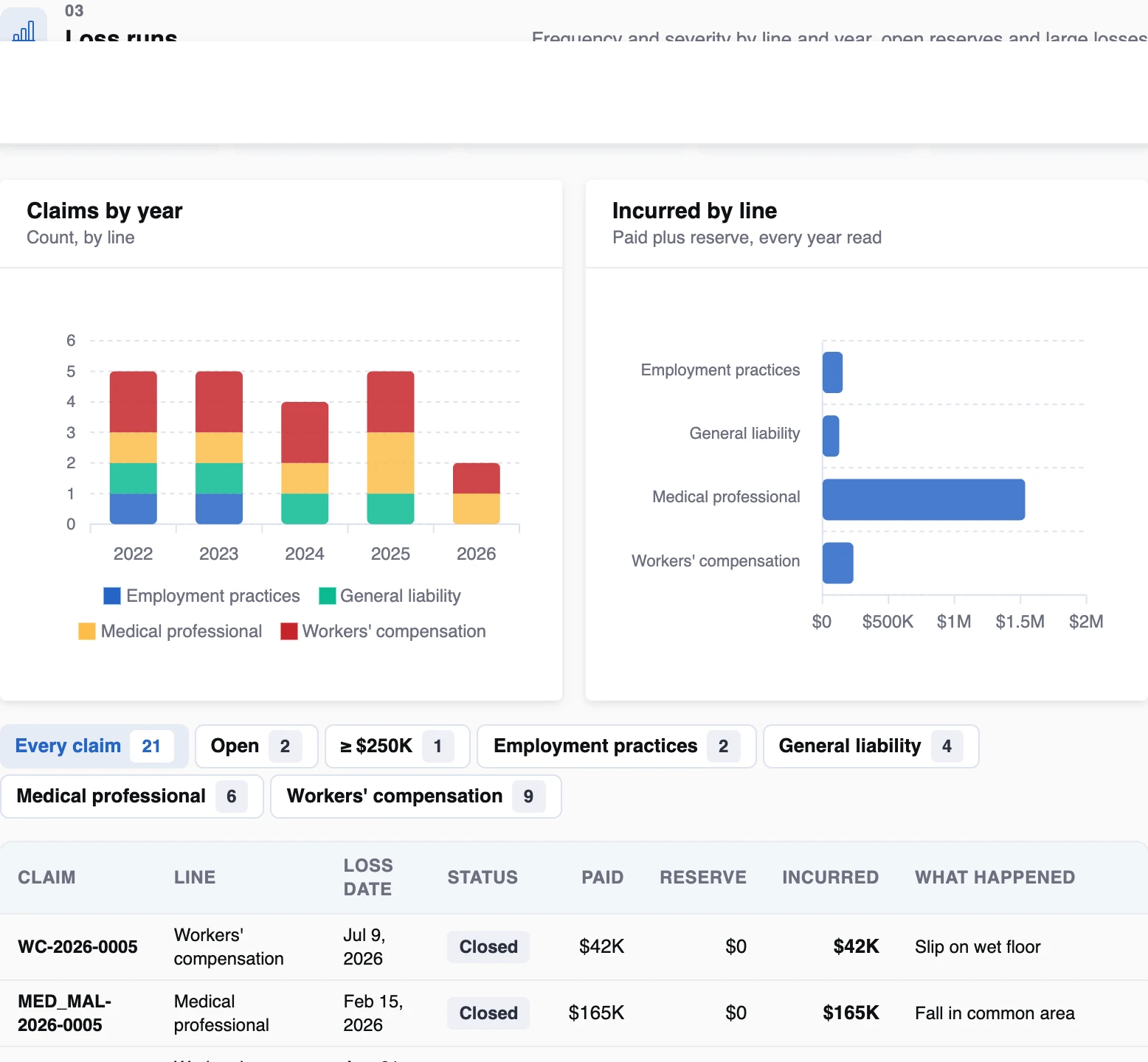
Task: Open claim WC-2026-0005
Action: coord(77,947)
